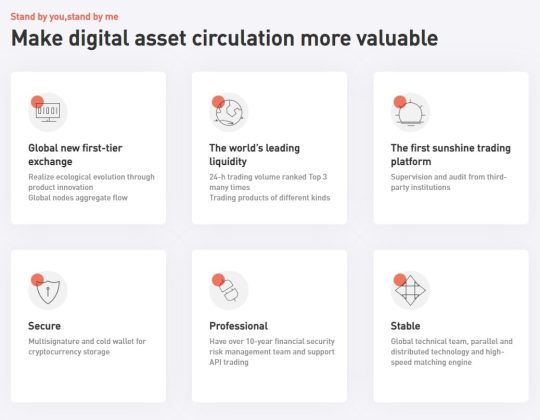Select The first sunshine trading platform heading
The height and width of the screenshot is (420, 540).
[450, 155]
